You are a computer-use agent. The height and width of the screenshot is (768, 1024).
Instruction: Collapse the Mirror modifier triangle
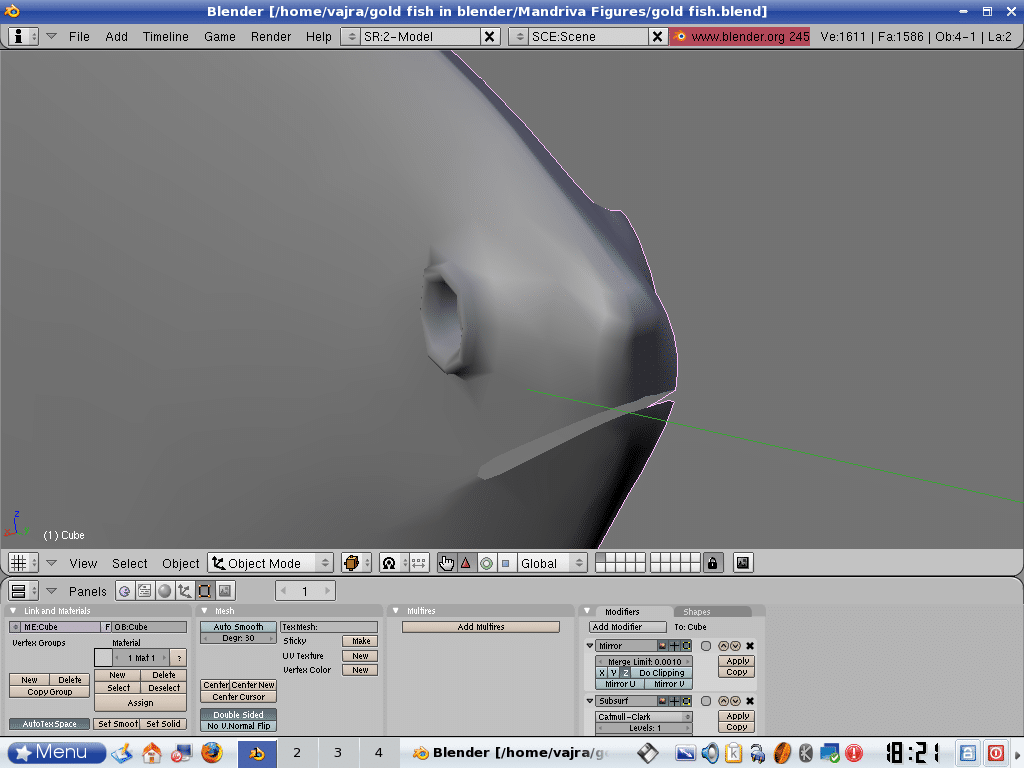tap(590, 646)
